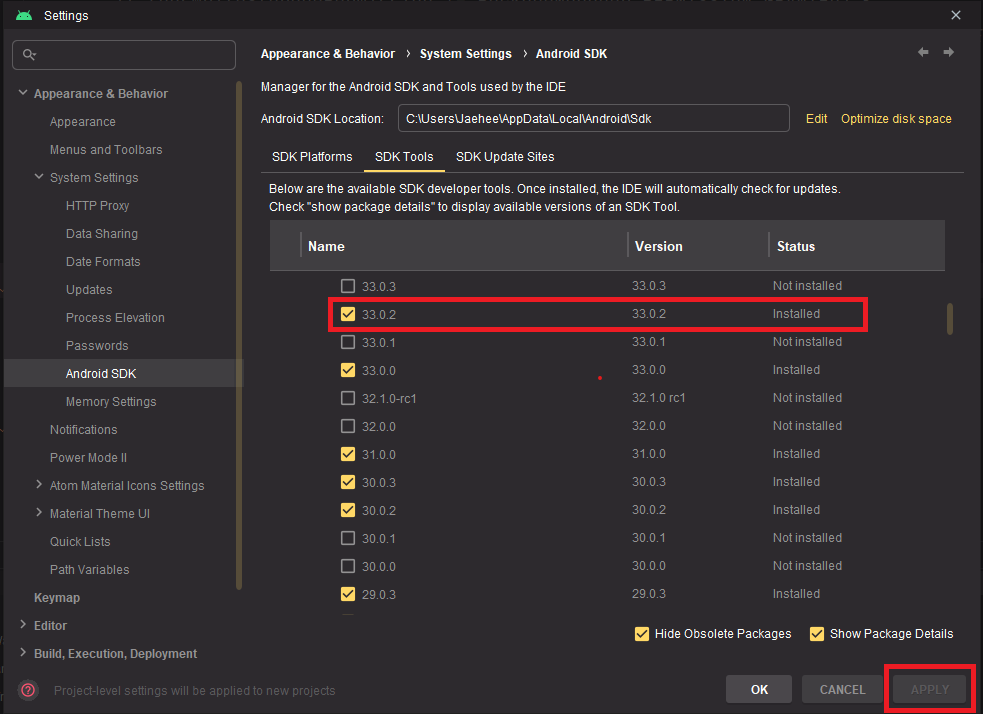Expand the Material Theme UI node
This screenshot has width=983, height=714.
tap(39, 513)
